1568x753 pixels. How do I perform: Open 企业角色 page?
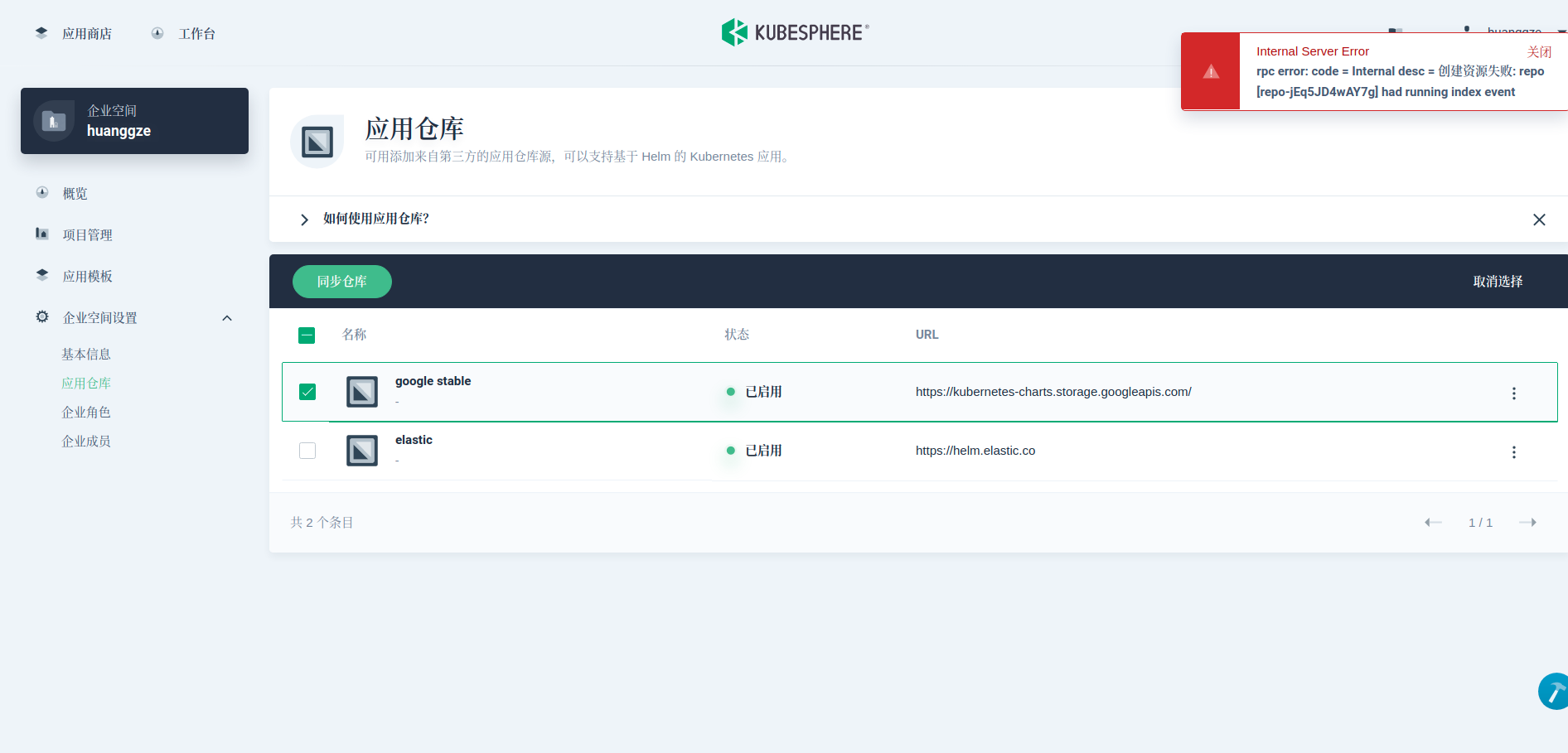86,412
